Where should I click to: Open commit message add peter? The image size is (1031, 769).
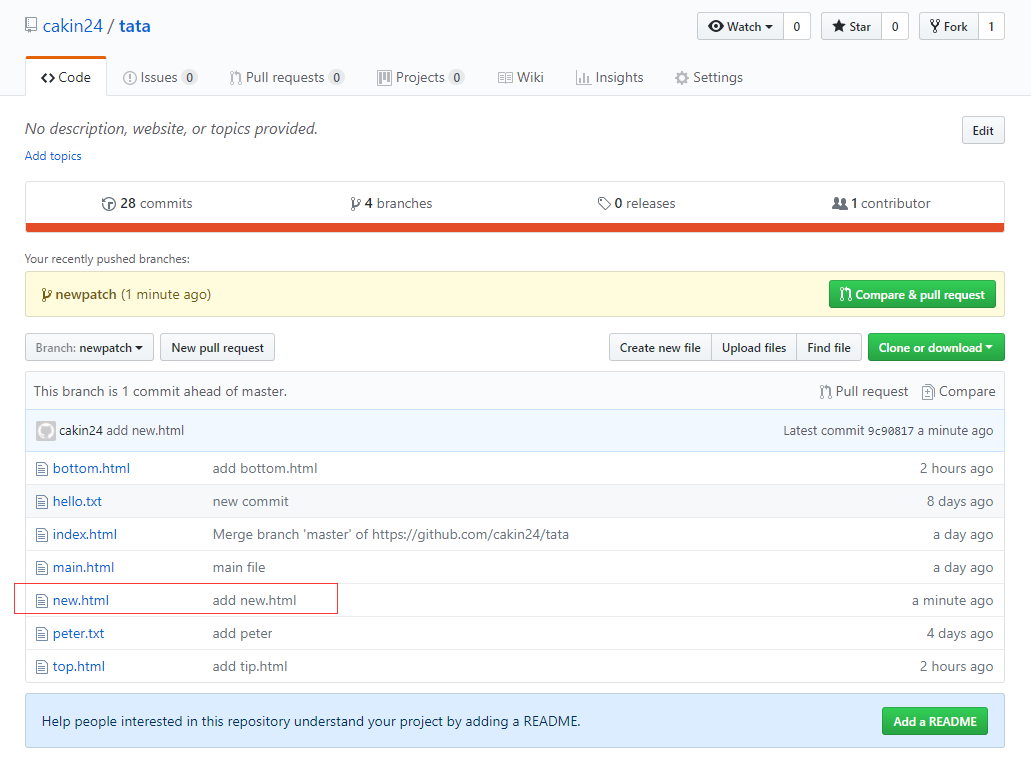click(242, 634)
